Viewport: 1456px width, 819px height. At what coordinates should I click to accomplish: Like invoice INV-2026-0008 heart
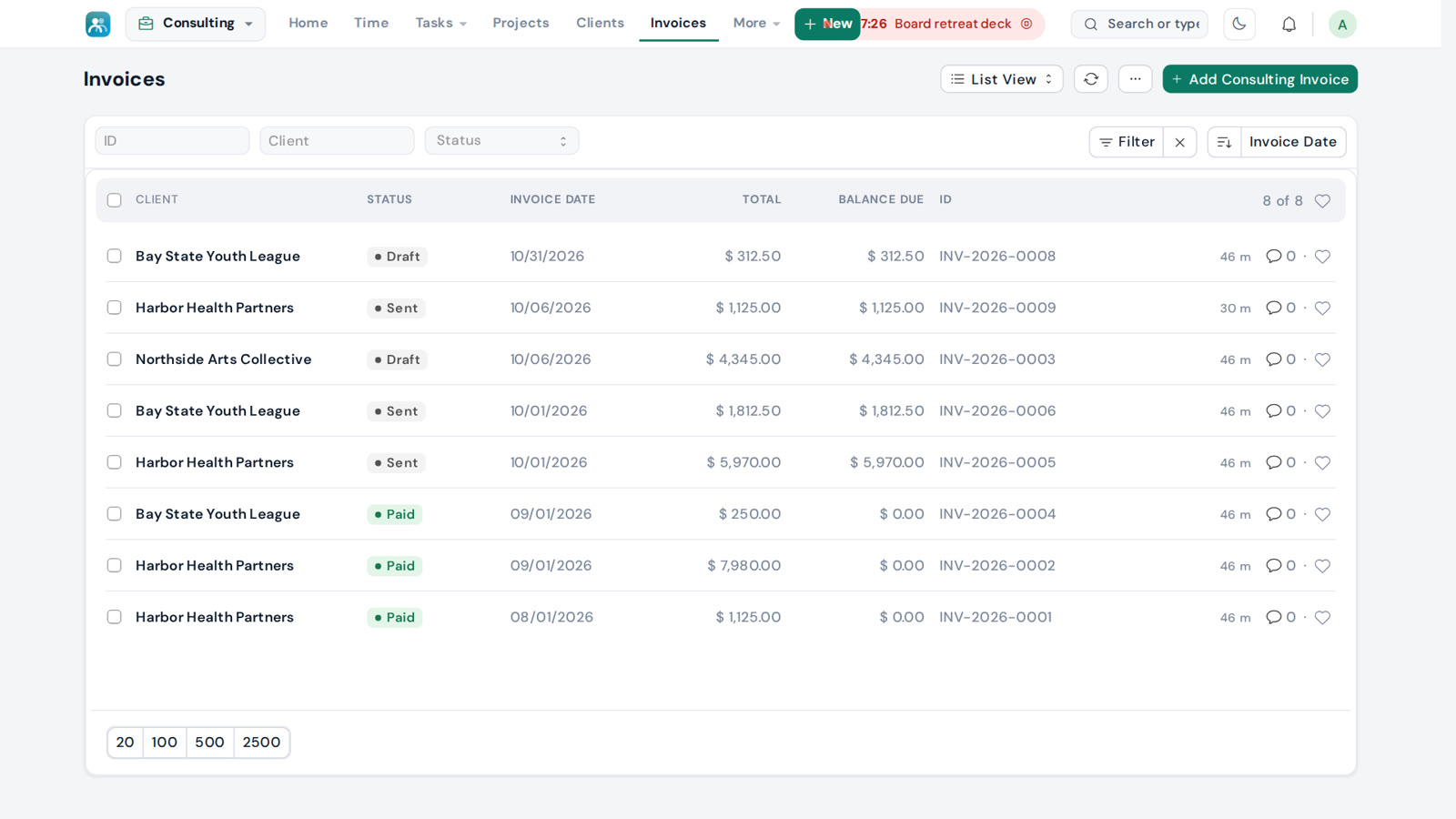1322,257
